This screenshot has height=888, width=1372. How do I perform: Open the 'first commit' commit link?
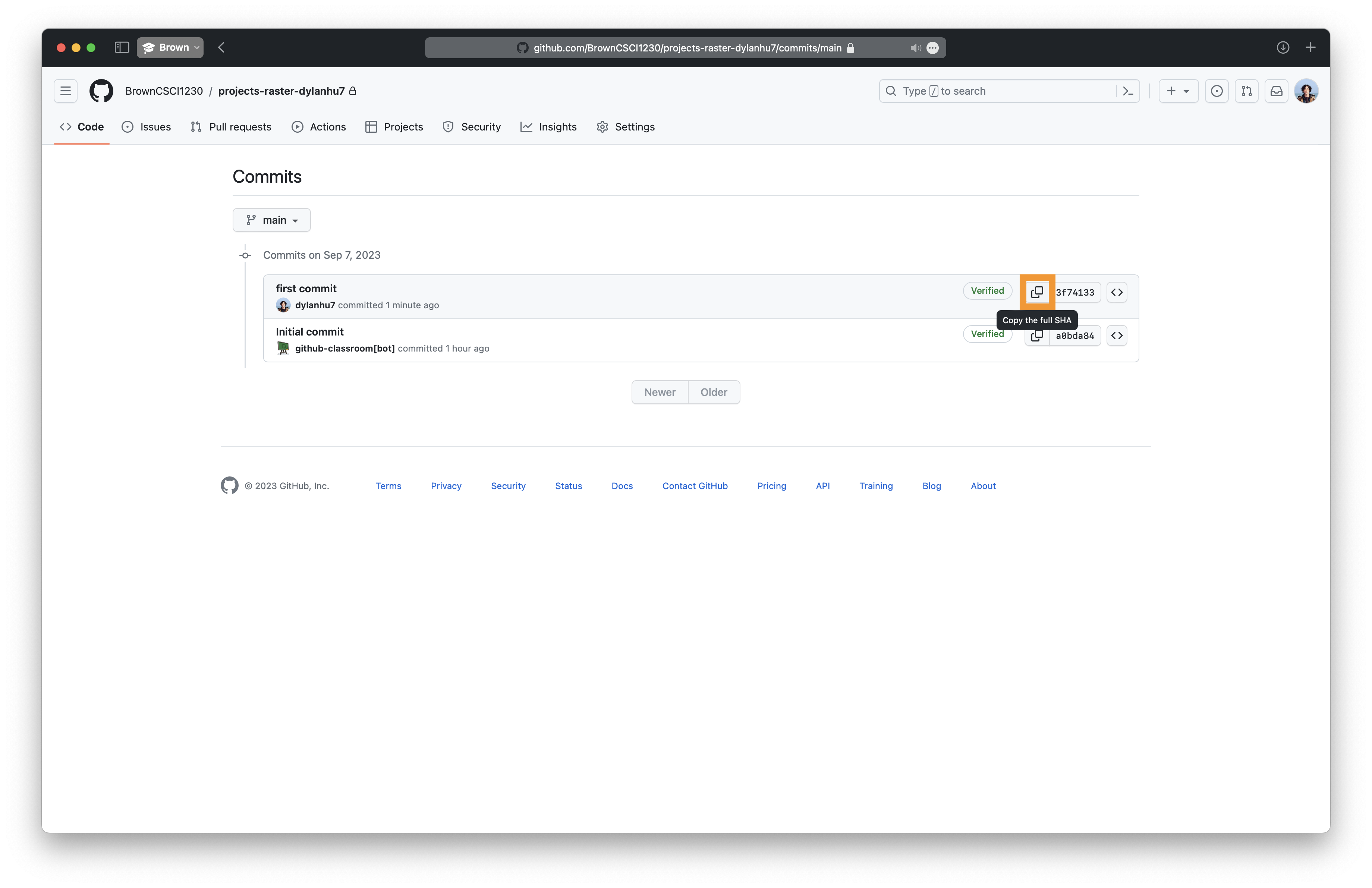306,289
